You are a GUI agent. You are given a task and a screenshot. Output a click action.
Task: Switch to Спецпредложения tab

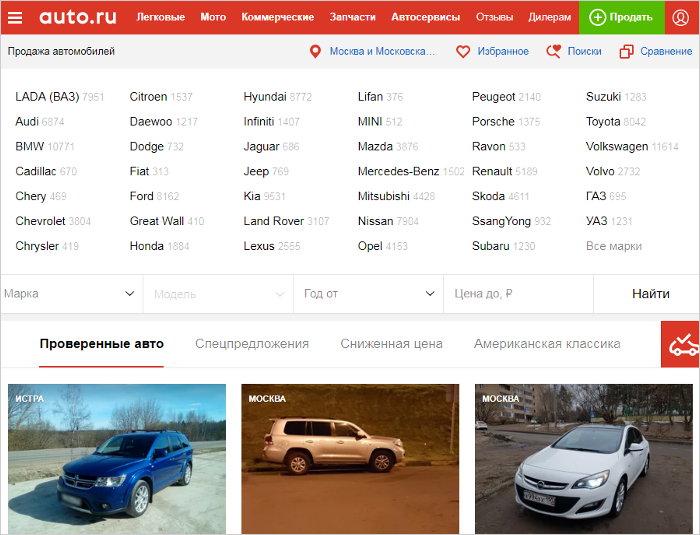tap(252, 344)
